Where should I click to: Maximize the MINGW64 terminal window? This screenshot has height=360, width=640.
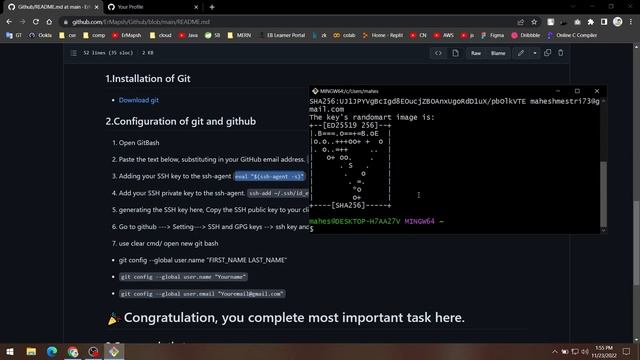pyautogui.click(x=577, y=91)
